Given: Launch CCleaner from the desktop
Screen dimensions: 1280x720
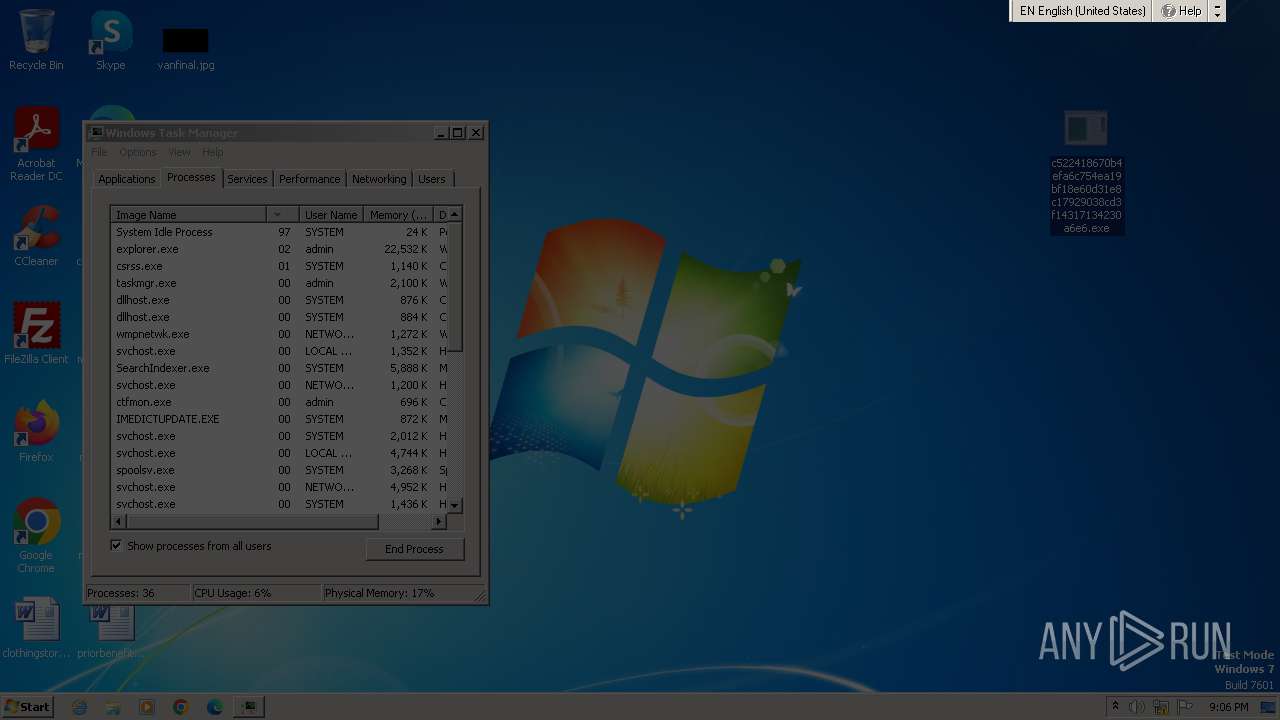Looking at the screenshot, I should (36, 236).
